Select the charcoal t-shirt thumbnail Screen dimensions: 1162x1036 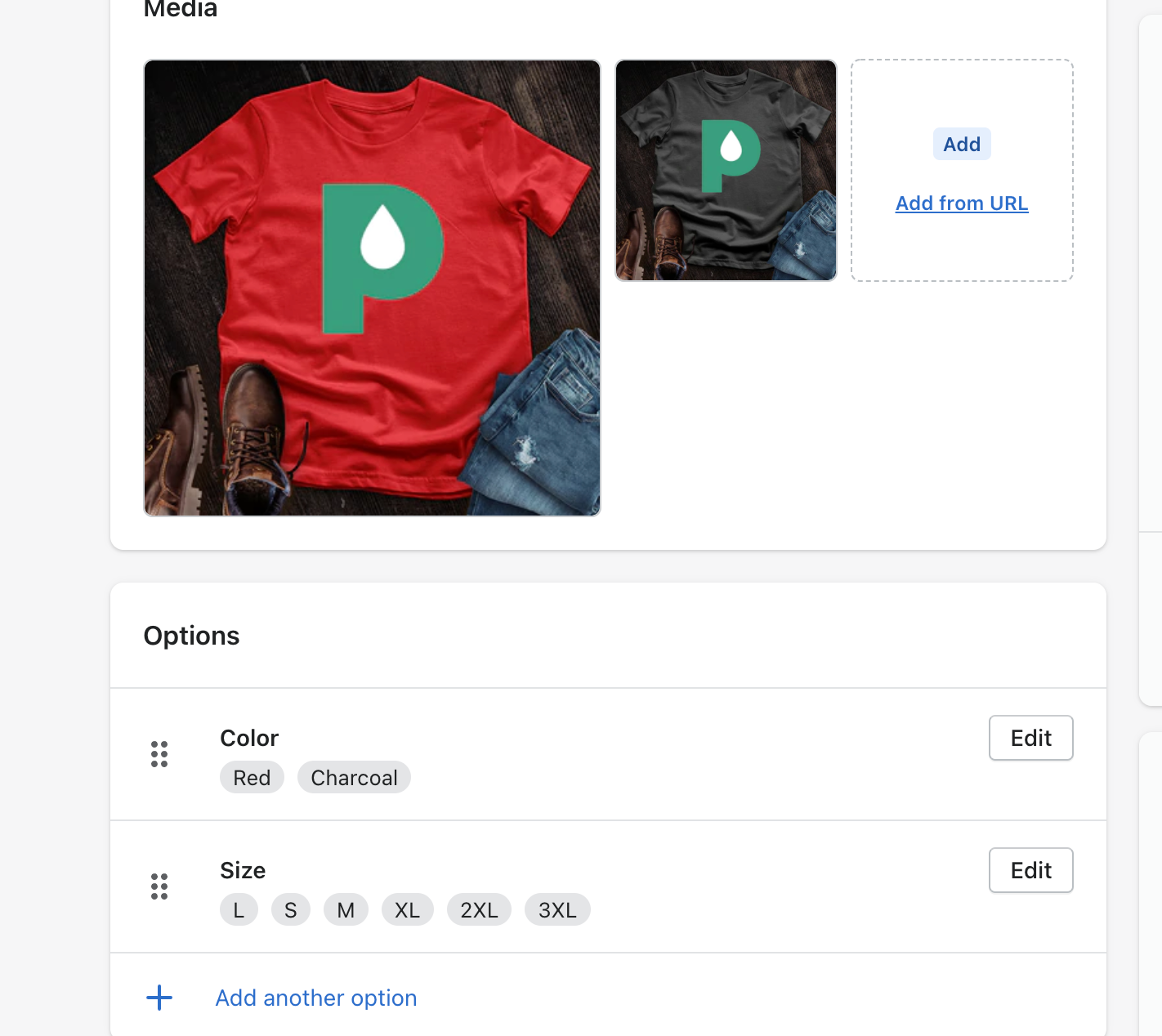(x=726, y=170)
